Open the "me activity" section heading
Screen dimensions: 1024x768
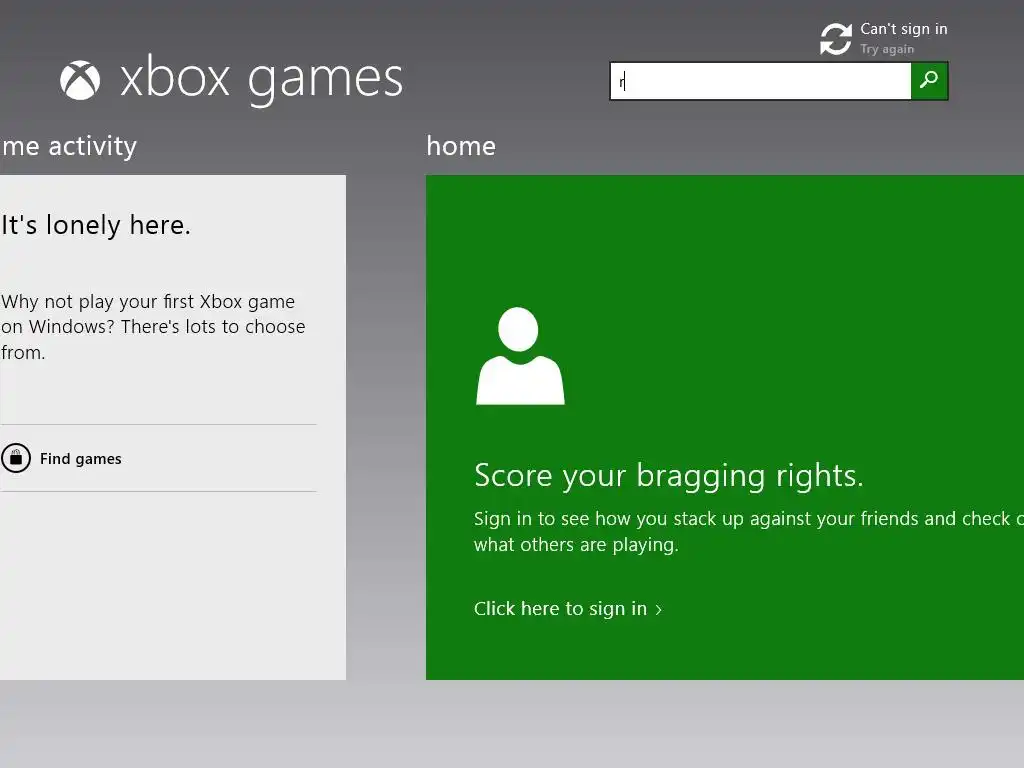69,146
